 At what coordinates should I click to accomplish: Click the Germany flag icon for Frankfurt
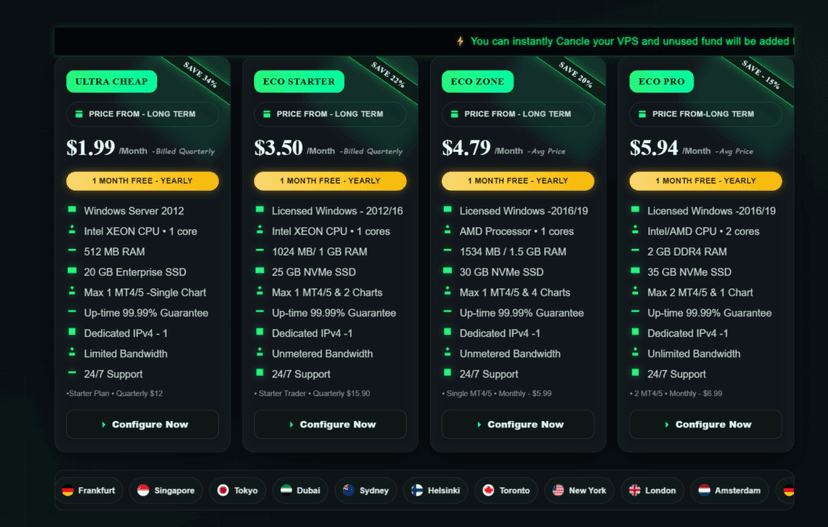[x=67, y=491]
